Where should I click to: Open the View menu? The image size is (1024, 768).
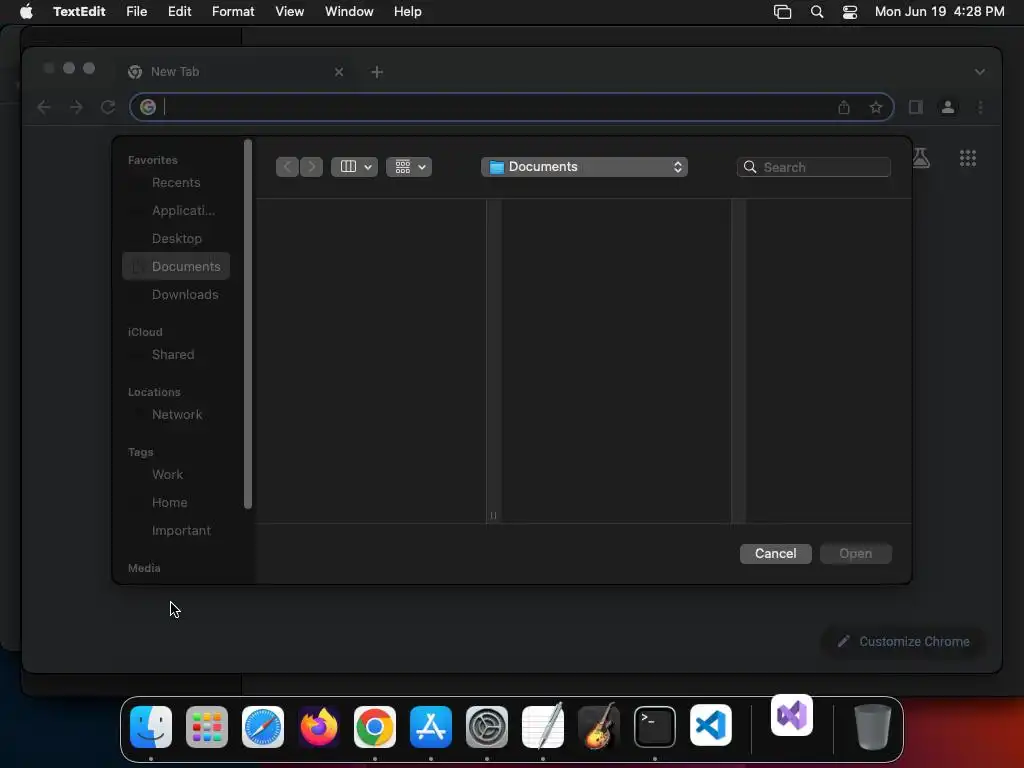pyautogui.click(x=289, y=12)
